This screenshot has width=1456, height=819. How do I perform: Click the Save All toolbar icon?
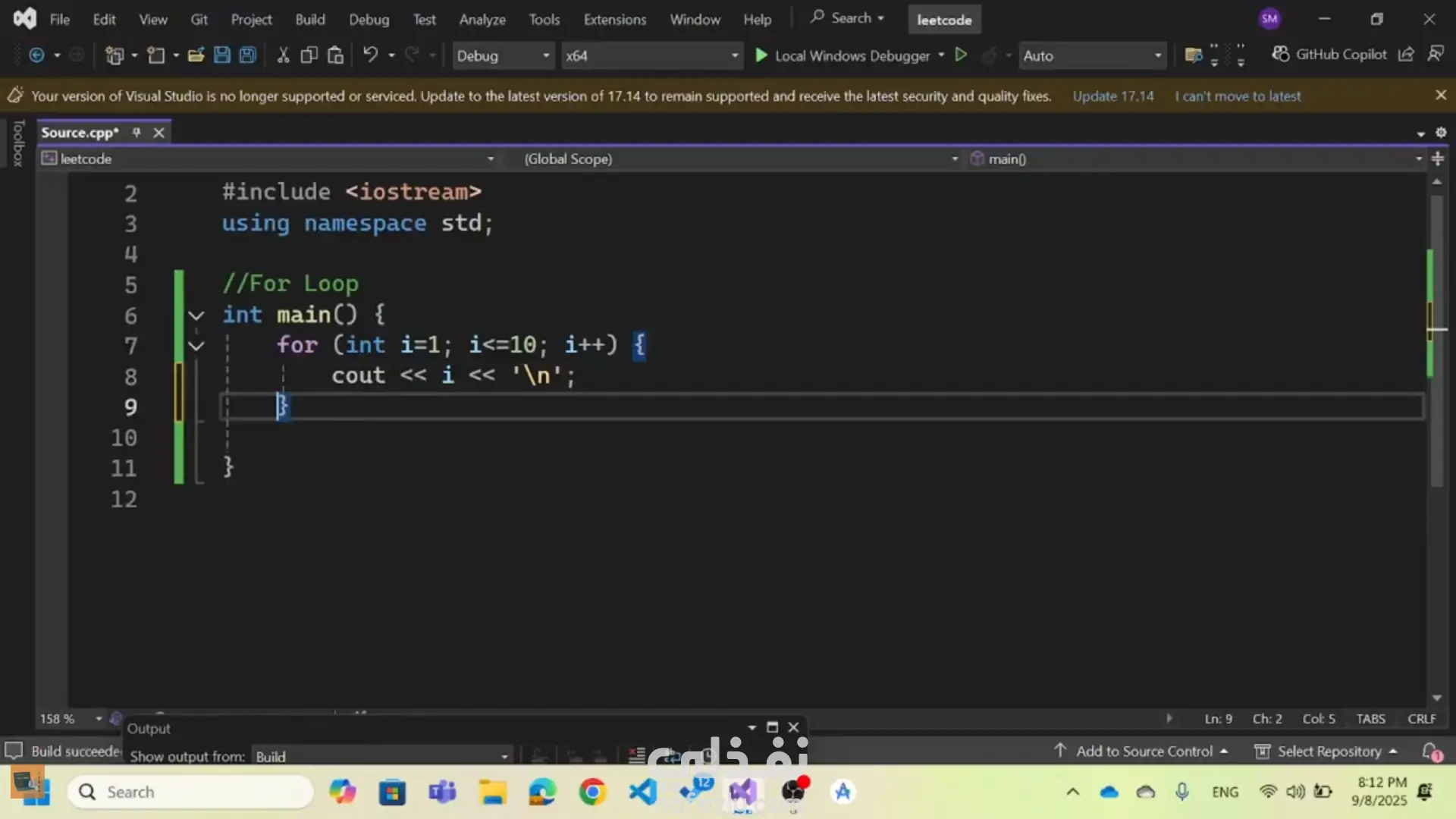click(248, 55)
